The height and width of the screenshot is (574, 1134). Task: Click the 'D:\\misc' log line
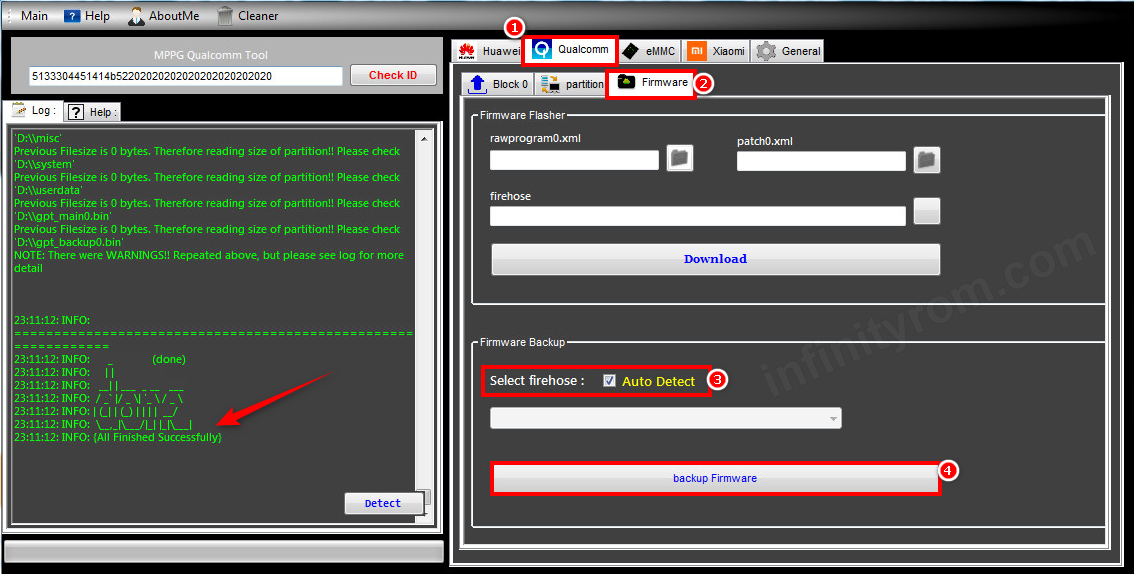38,138
